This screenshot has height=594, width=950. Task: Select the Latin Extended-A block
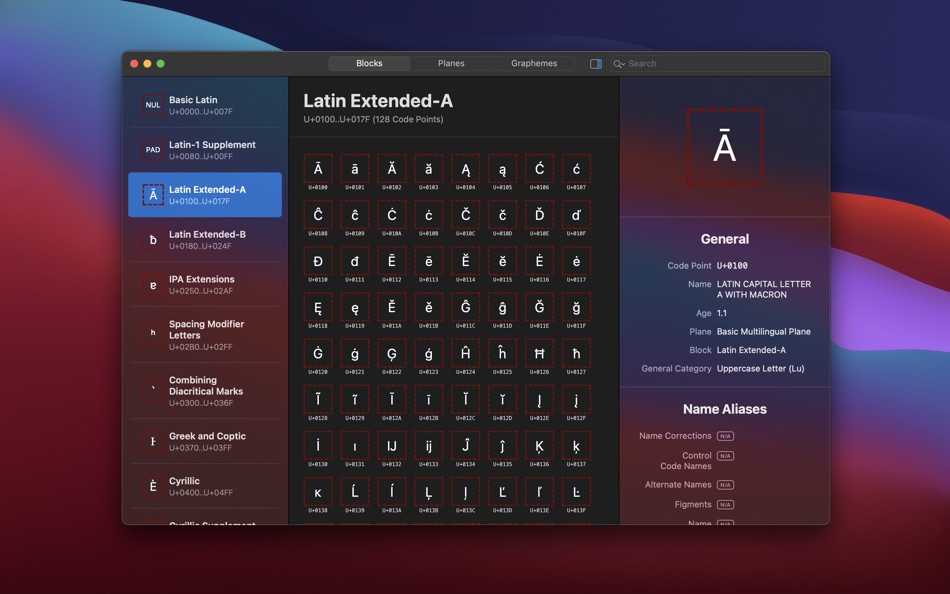coord(205,195)
